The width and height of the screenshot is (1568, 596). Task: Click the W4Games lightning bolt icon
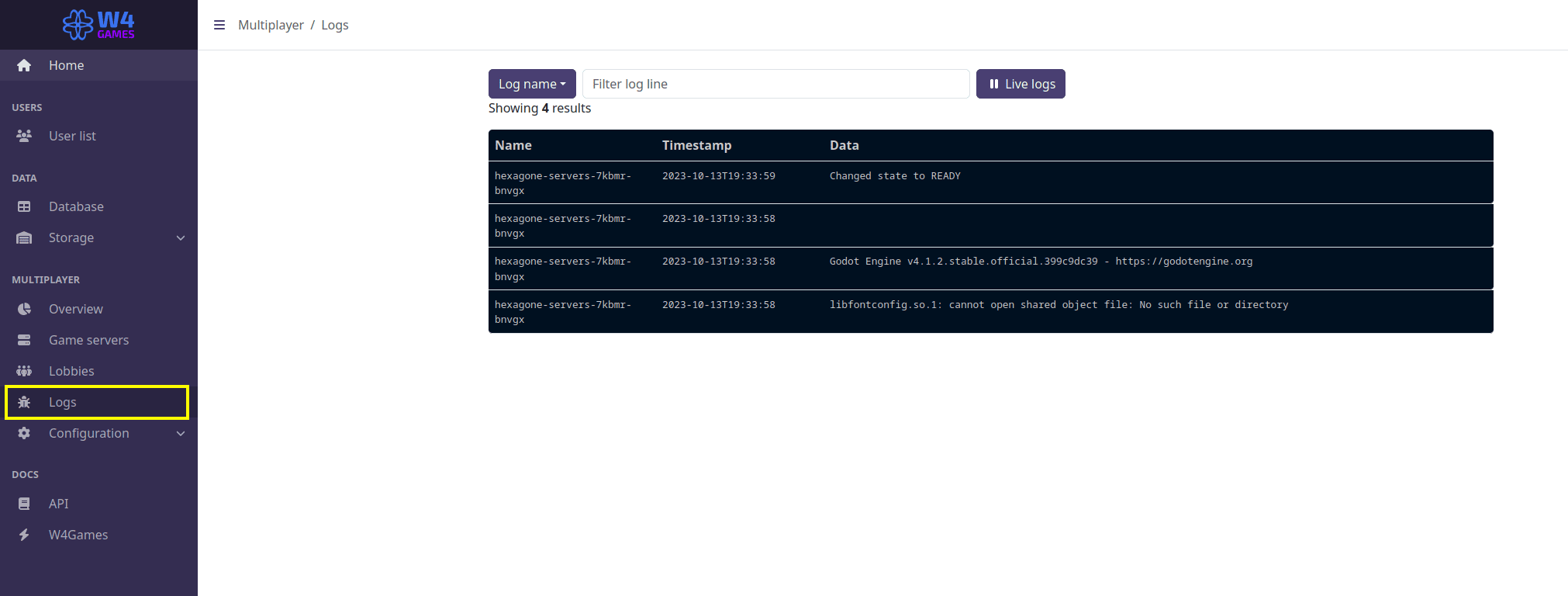[x=24, y=535]
